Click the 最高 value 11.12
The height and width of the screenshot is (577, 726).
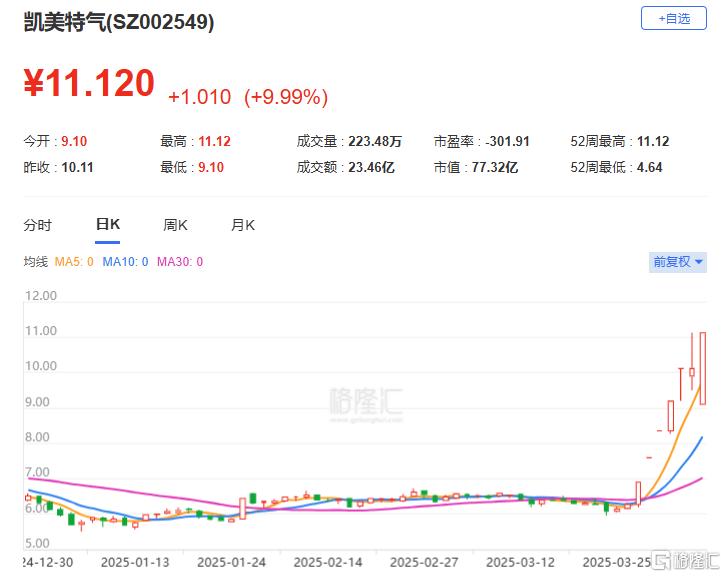point(214,141)
